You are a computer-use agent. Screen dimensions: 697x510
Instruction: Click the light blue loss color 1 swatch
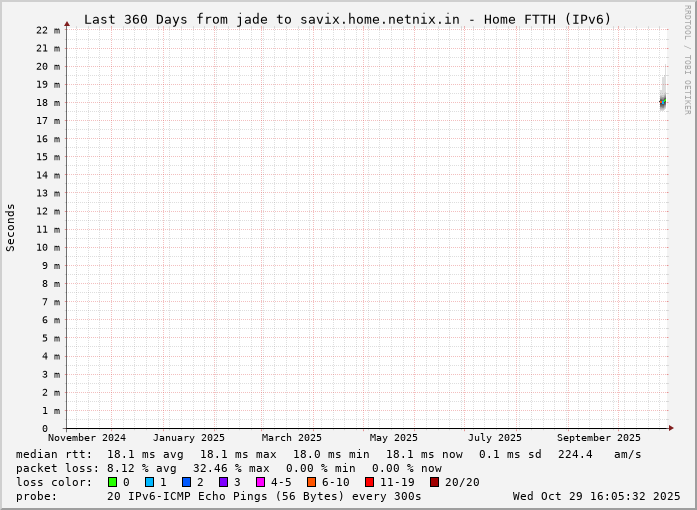click(149, 482)
